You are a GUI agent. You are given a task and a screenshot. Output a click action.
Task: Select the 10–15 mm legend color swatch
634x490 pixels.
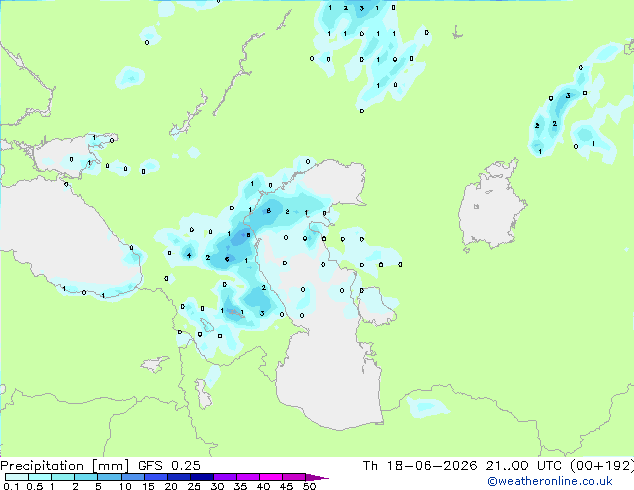pos(132,477)
